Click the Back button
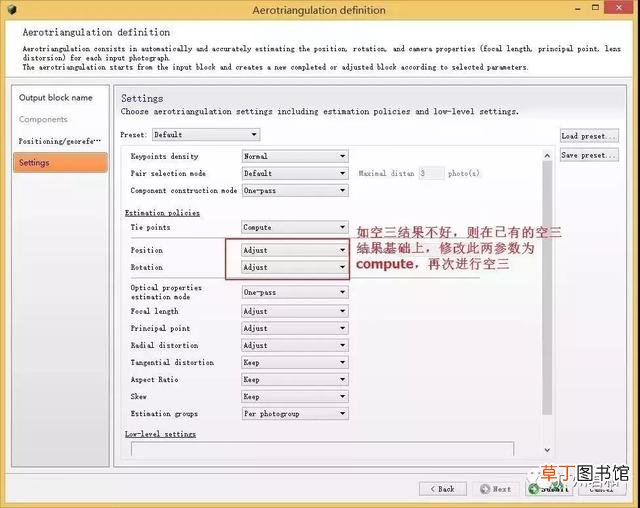The image size is (640, 508). coord(442,489)
